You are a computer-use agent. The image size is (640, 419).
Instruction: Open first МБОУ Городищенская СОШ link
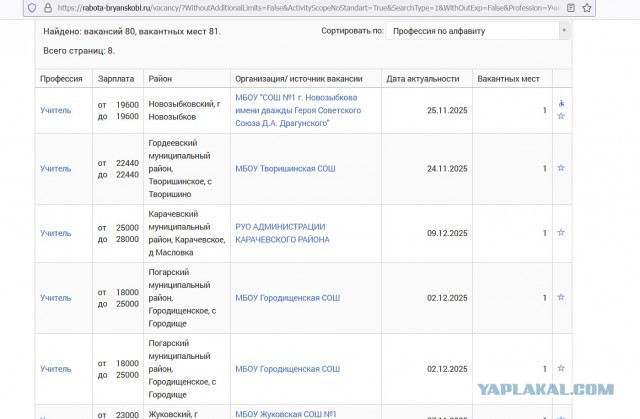[287, 298]
